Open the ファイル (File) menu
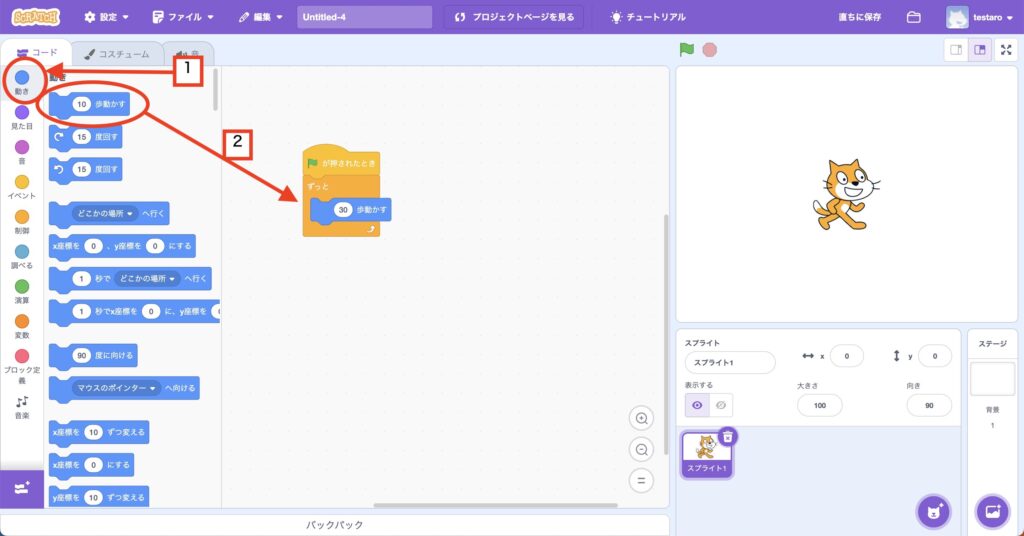Viewport: 1024px width, 536px height. pos(183,17)
